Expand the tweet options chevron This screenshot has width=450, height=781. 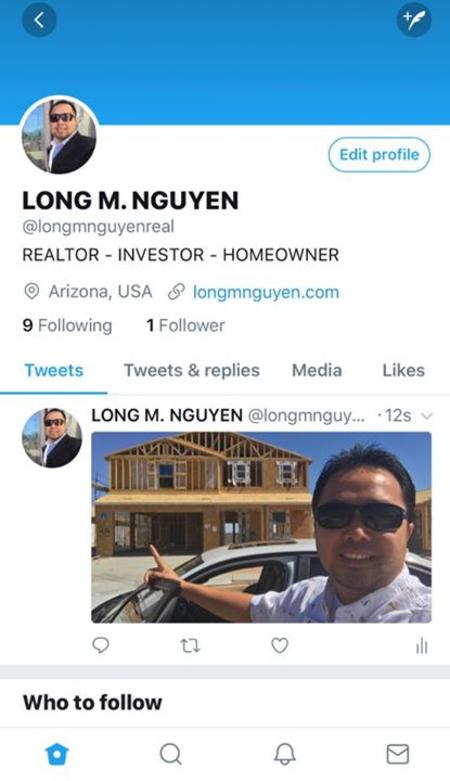coord(427,415)
